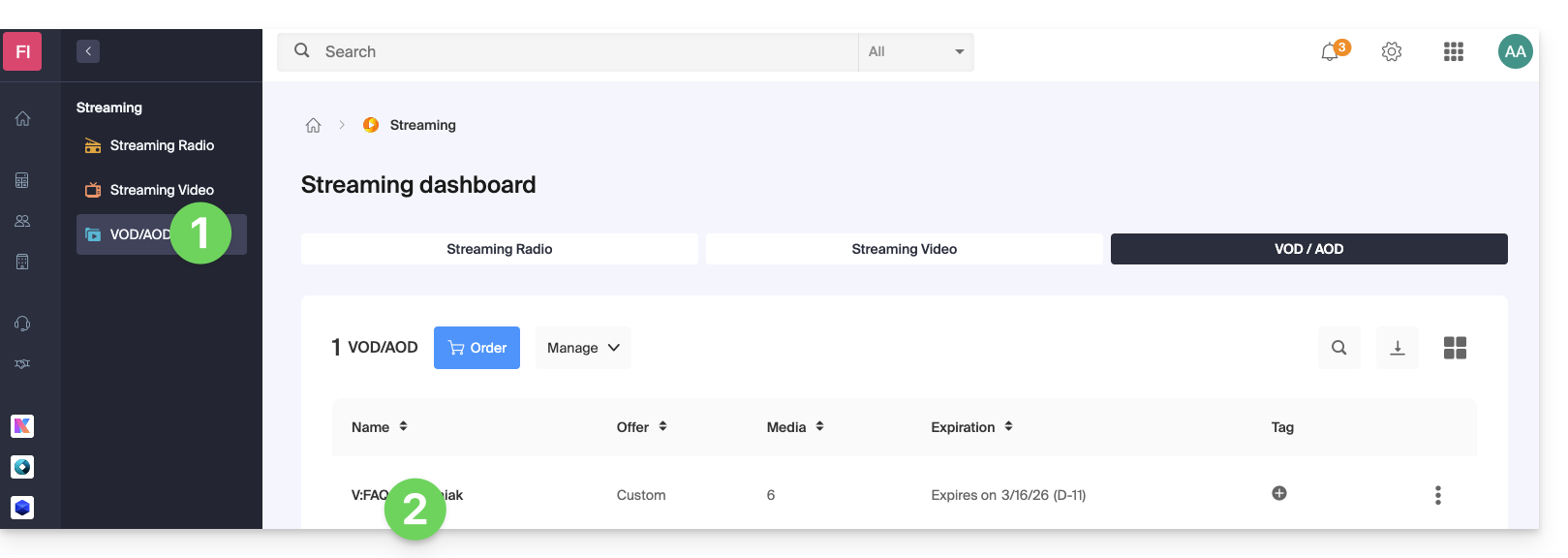The image size is (1568, 558).
Task: Collapse the sidebar with the chevron
Action: point(88,51)
